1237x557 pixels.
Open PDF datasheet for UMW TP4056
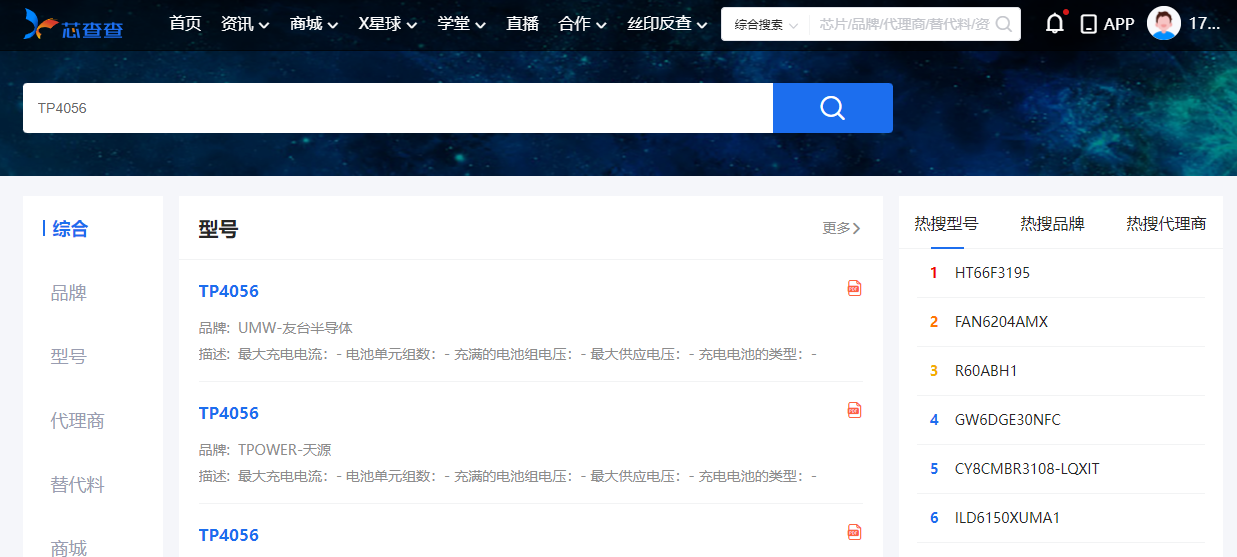(x=854, y=288)
